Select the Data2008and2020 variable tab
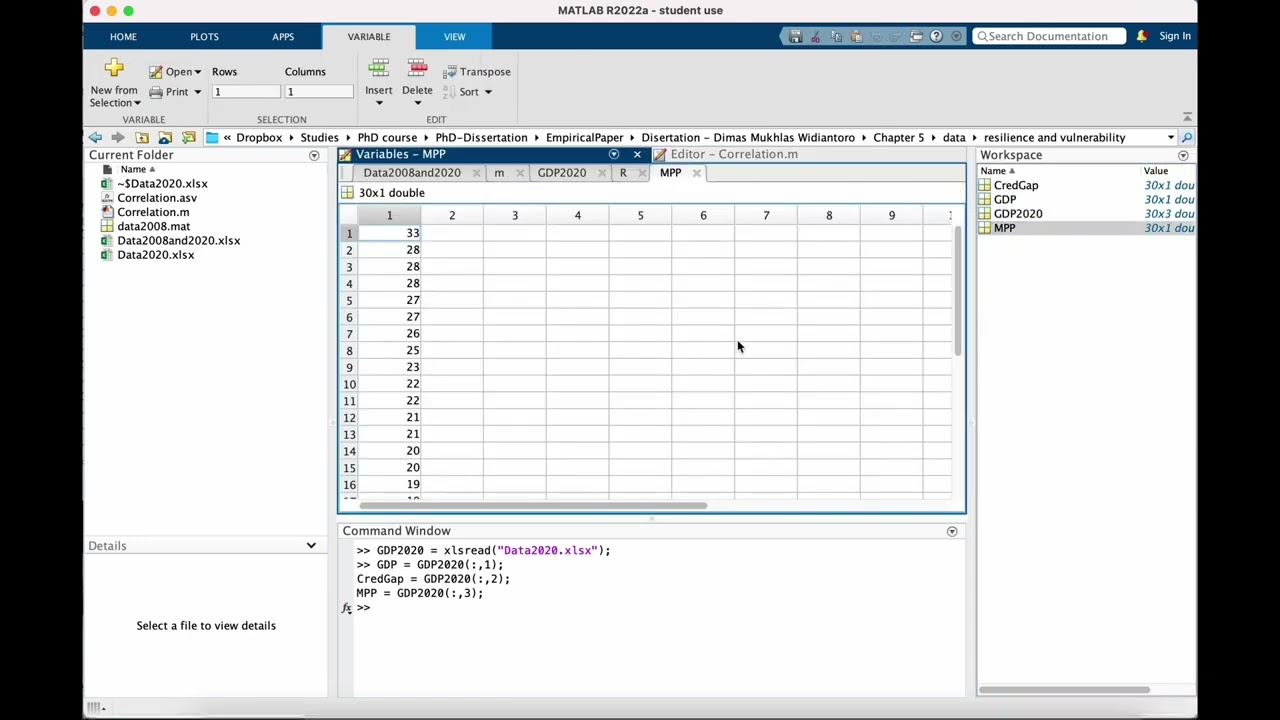The width and height of the screenshot is (1280, 720). [412, 173]
